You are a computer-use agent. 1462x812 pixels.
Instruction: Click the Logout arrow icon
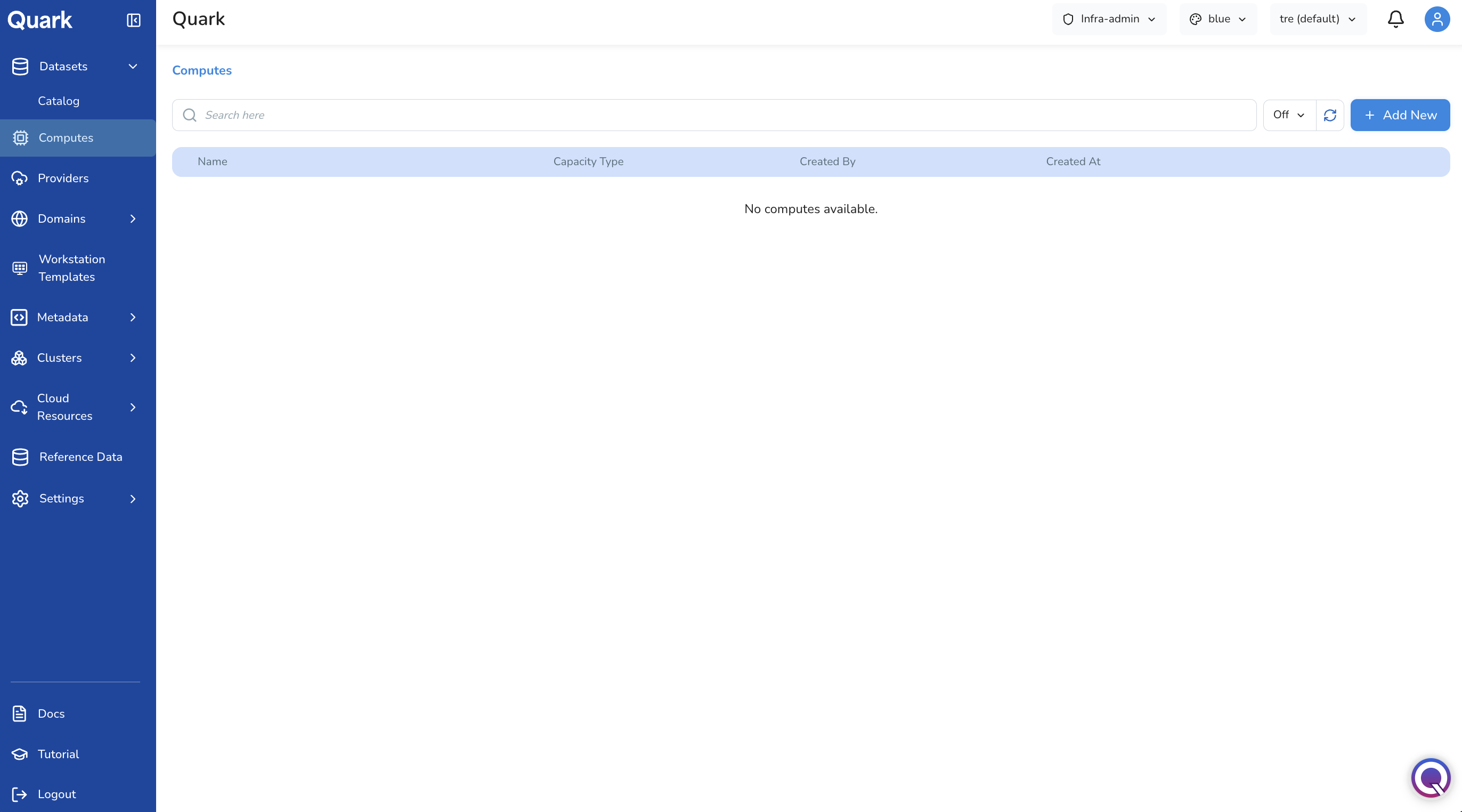click(19, 794)
